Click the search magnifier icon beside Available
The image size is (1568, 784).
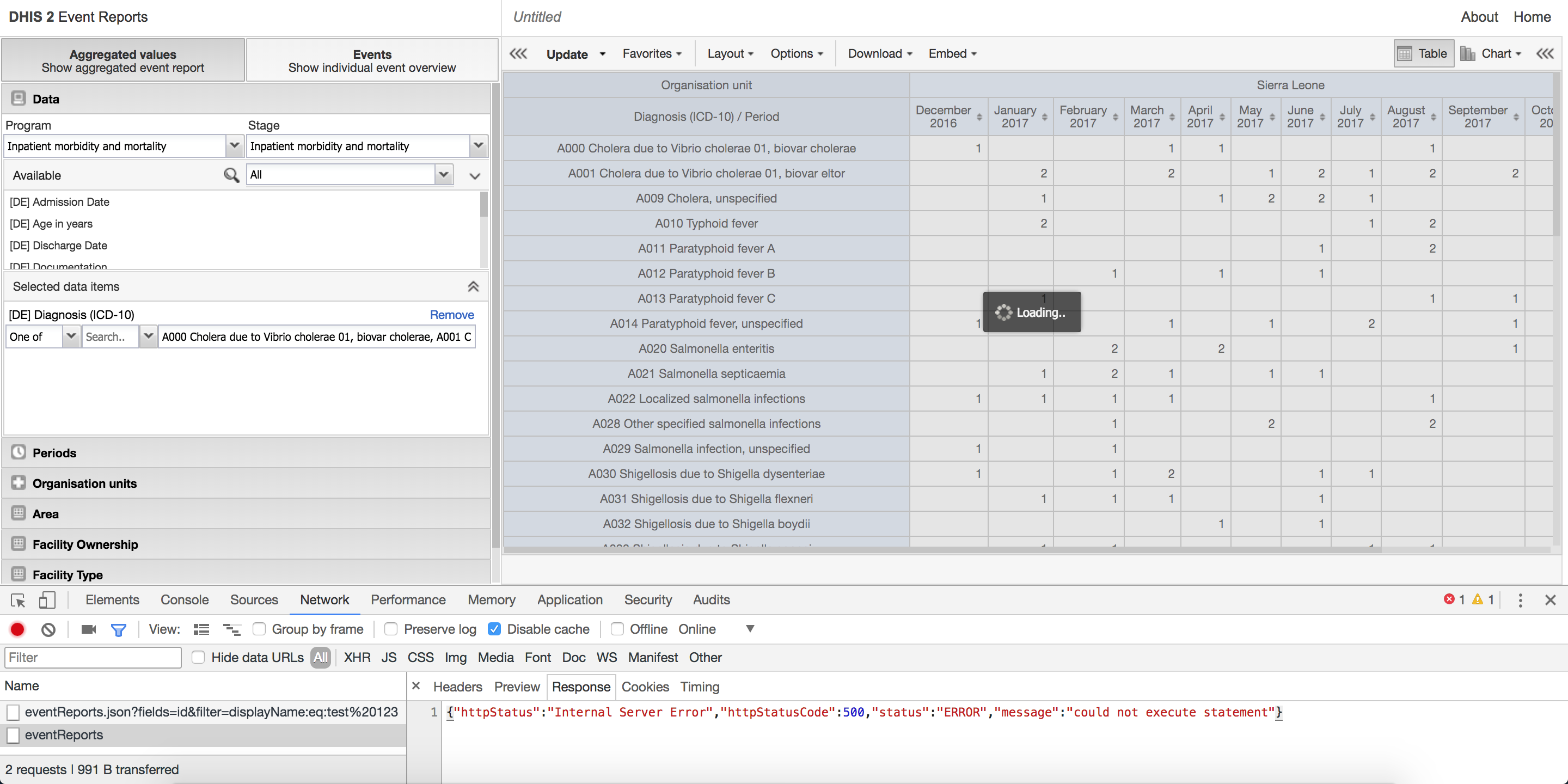tap(231, 175)
